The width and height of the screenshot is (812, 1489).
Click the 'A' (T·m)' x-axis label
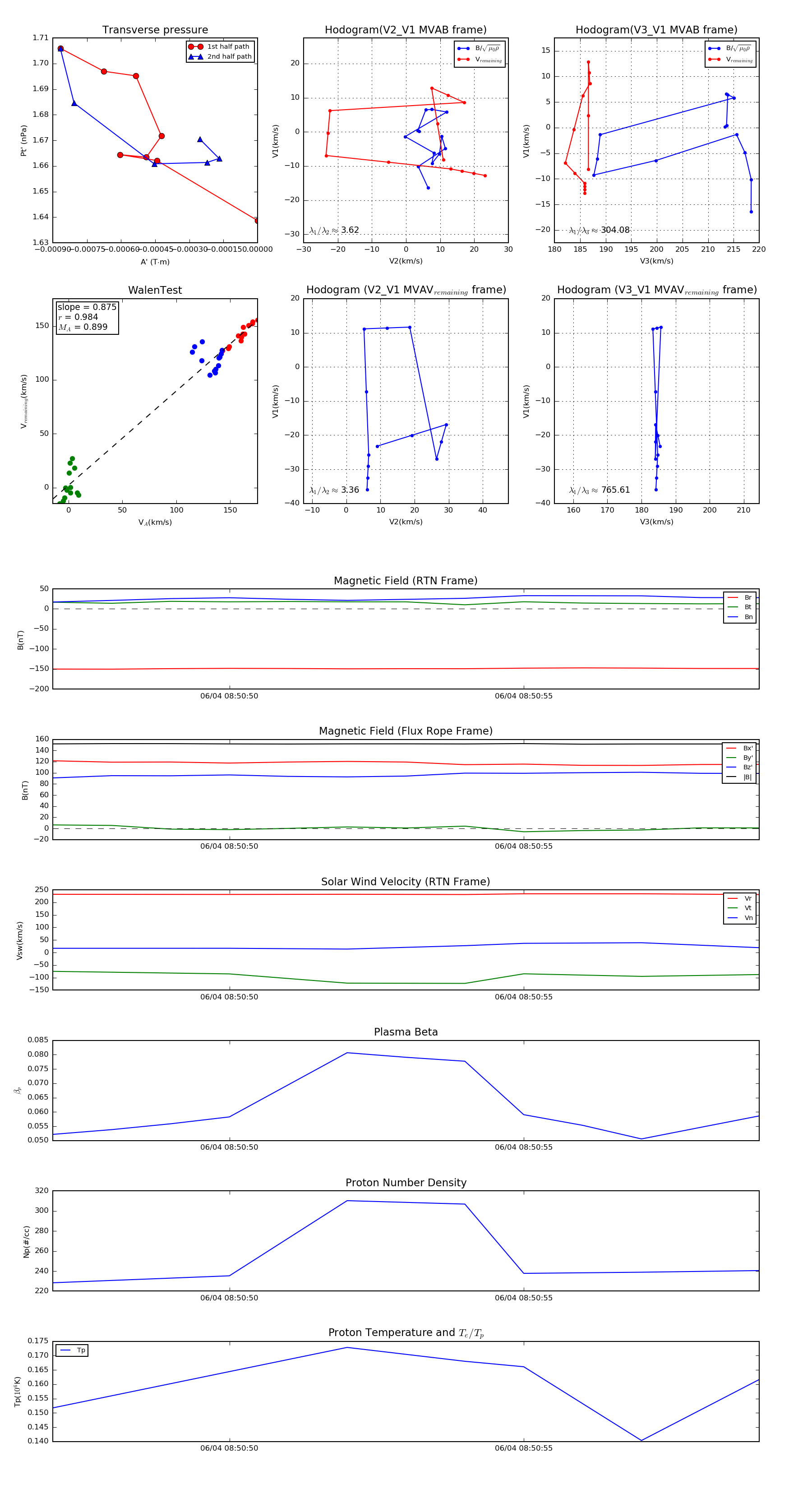coord(155,262)
